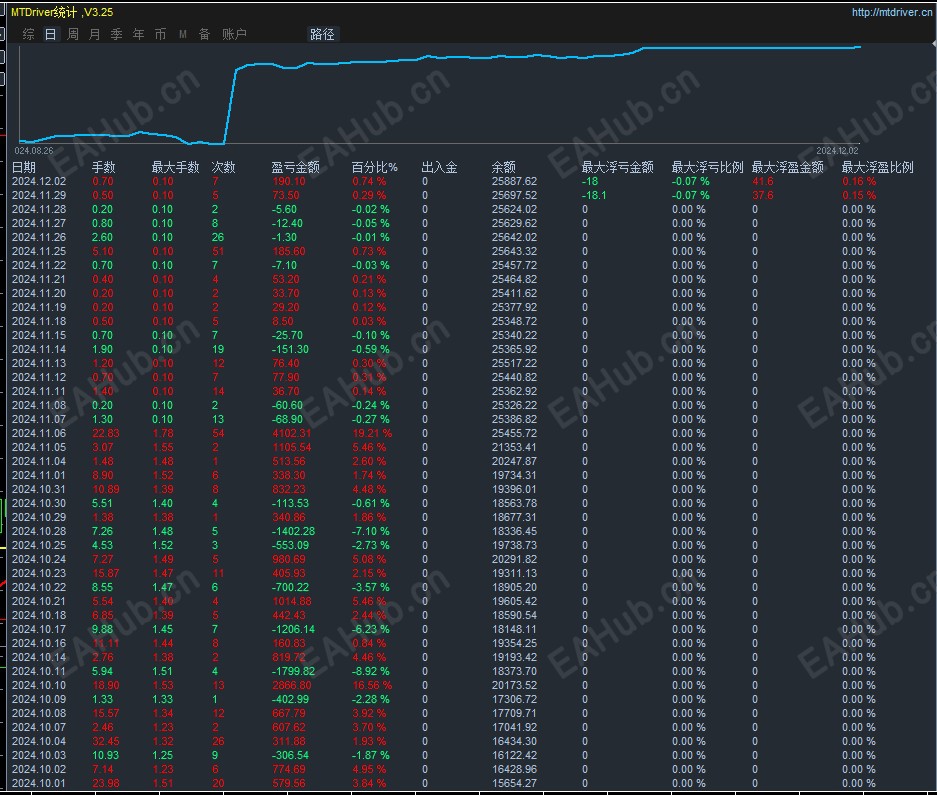Click the balance value 25887.62
The width and height of the screenshot is (937, 795).
click(x=515, y=181)
